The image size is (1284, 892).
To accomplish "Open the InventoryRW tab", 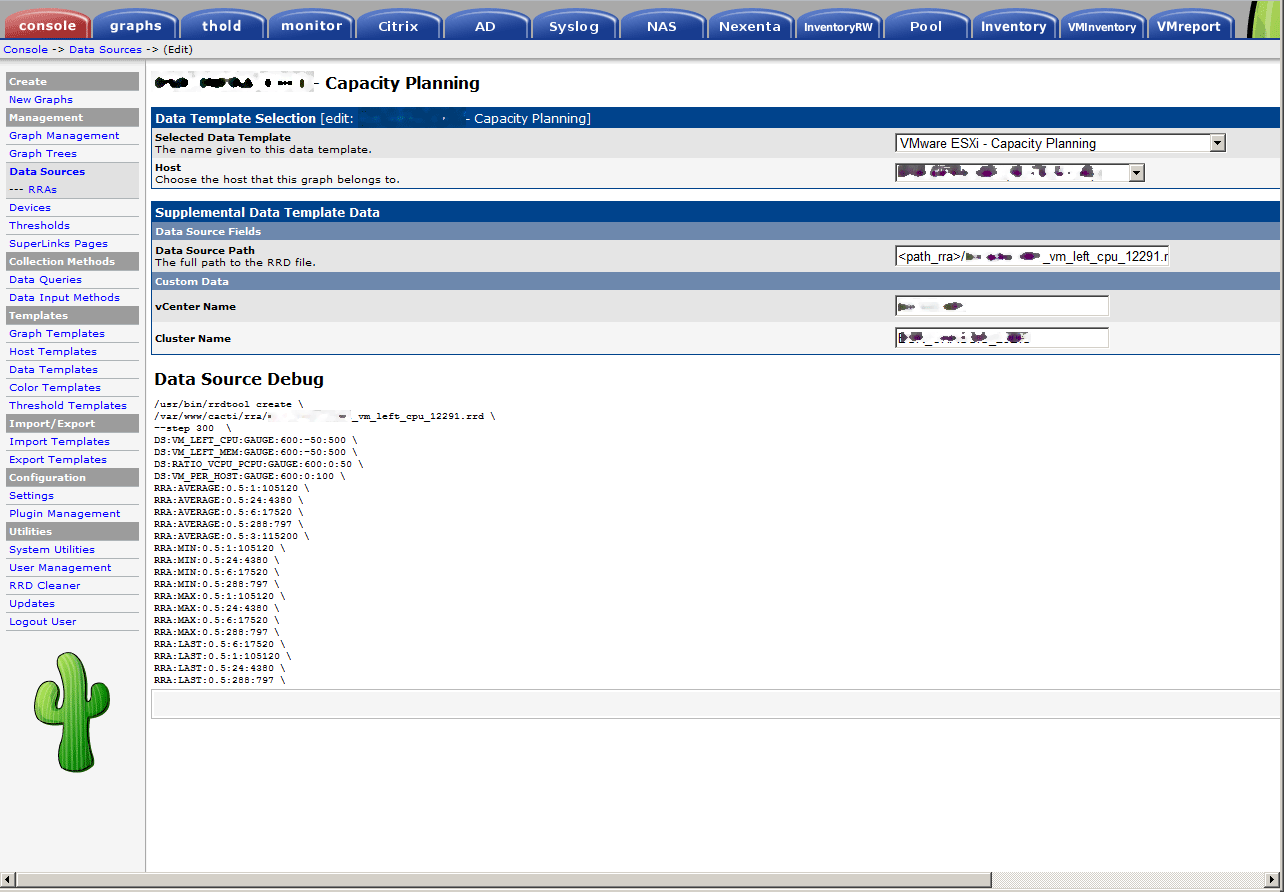I will point(838,27).
